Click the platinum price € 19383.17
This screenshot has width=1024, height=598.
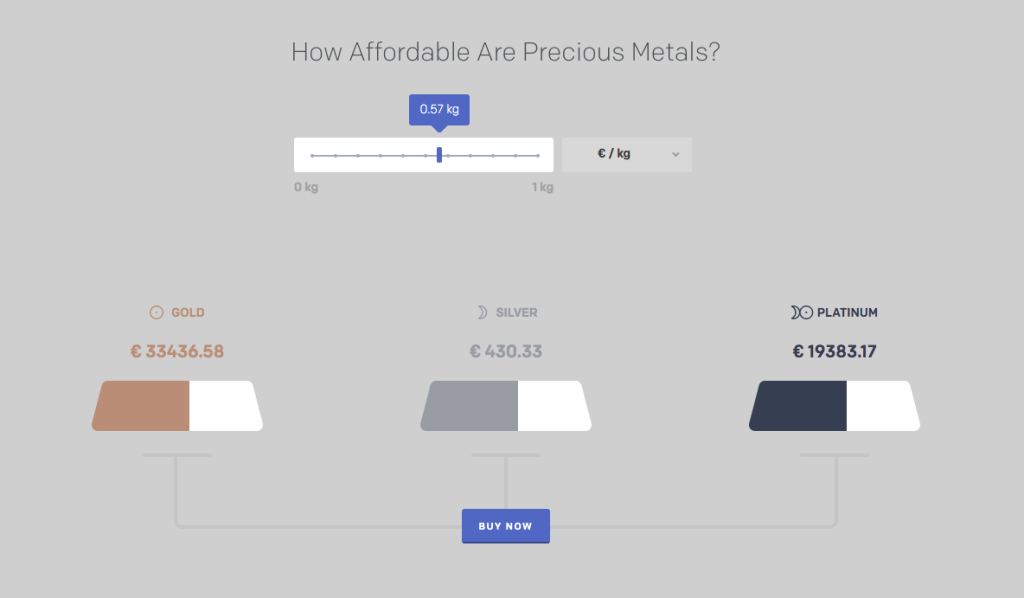(834, 352)
